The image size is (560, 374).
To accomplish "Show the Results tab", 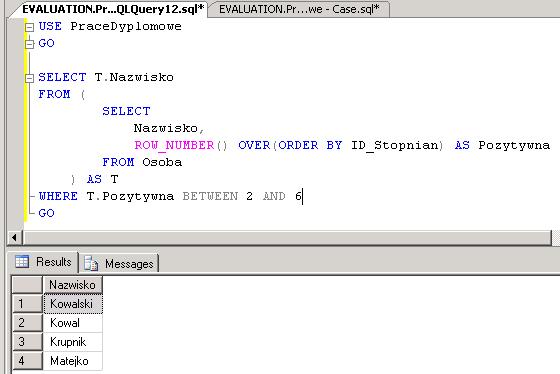I will pos(43,262).
